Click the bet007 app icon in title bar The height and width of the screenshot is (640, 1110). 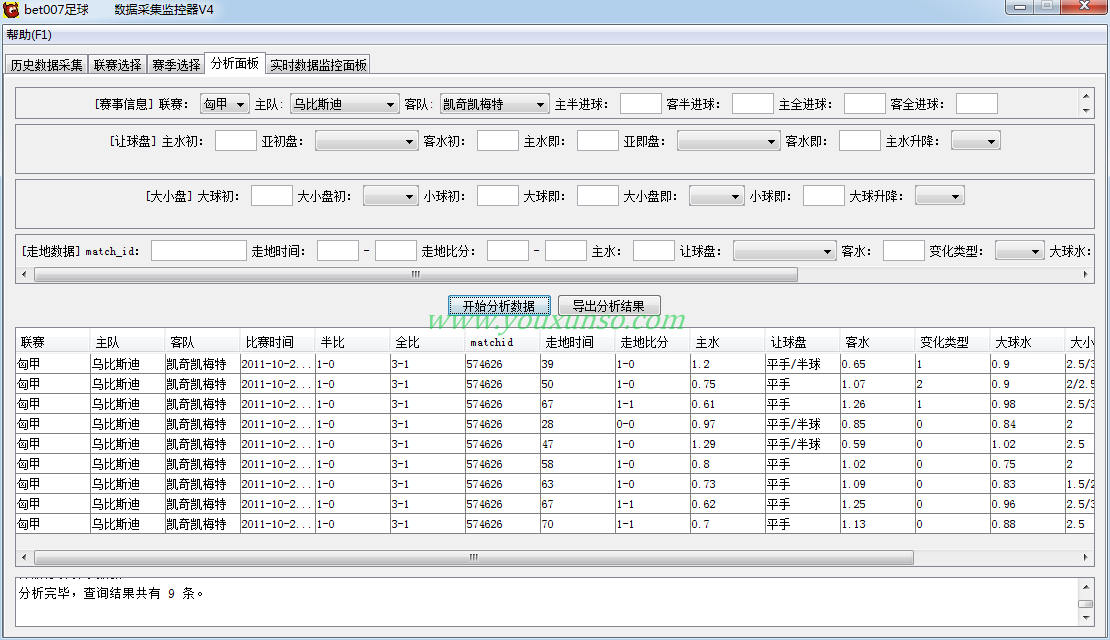coord(11,9)
